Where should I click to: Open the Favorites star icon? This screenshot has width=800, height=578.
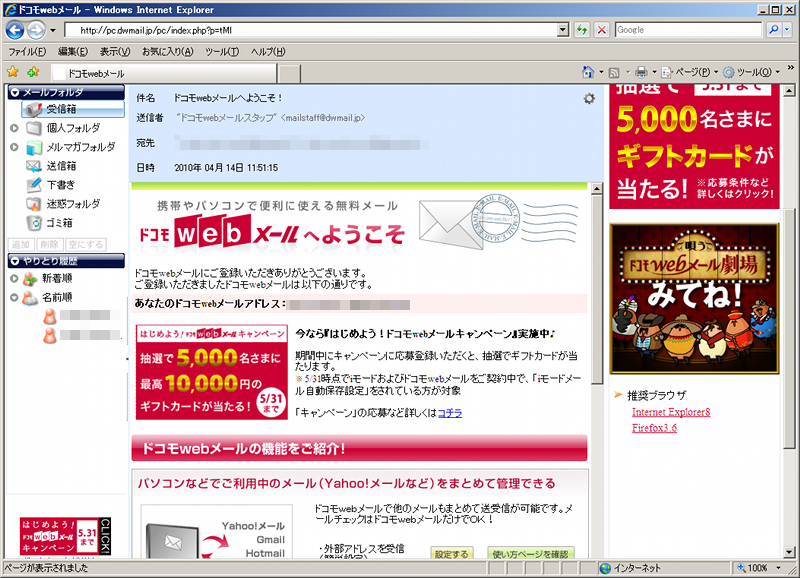tap(14, 71)
